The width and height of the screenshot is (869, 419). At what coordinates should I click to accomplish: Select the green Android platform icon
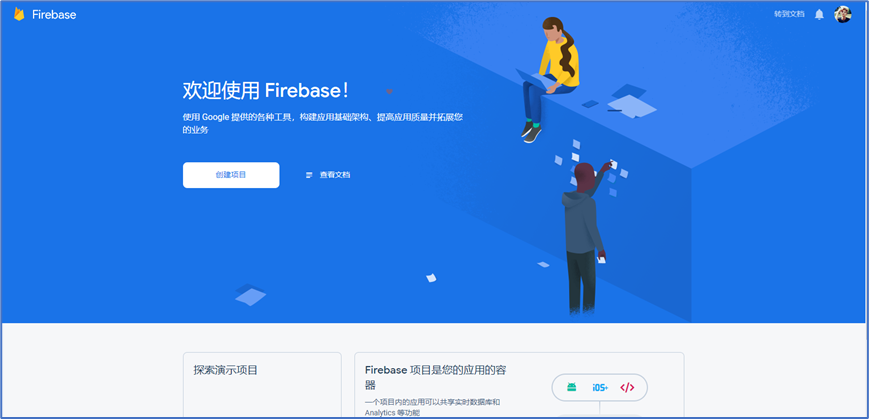click(x=571, y=387)
